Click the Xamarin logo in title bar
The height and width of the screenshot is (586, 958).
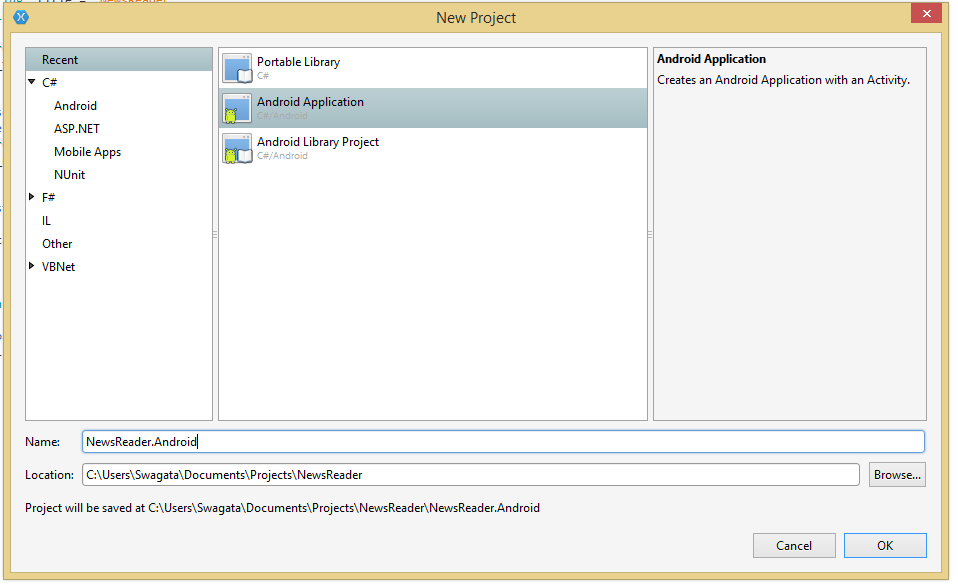(x=21, y=17)
